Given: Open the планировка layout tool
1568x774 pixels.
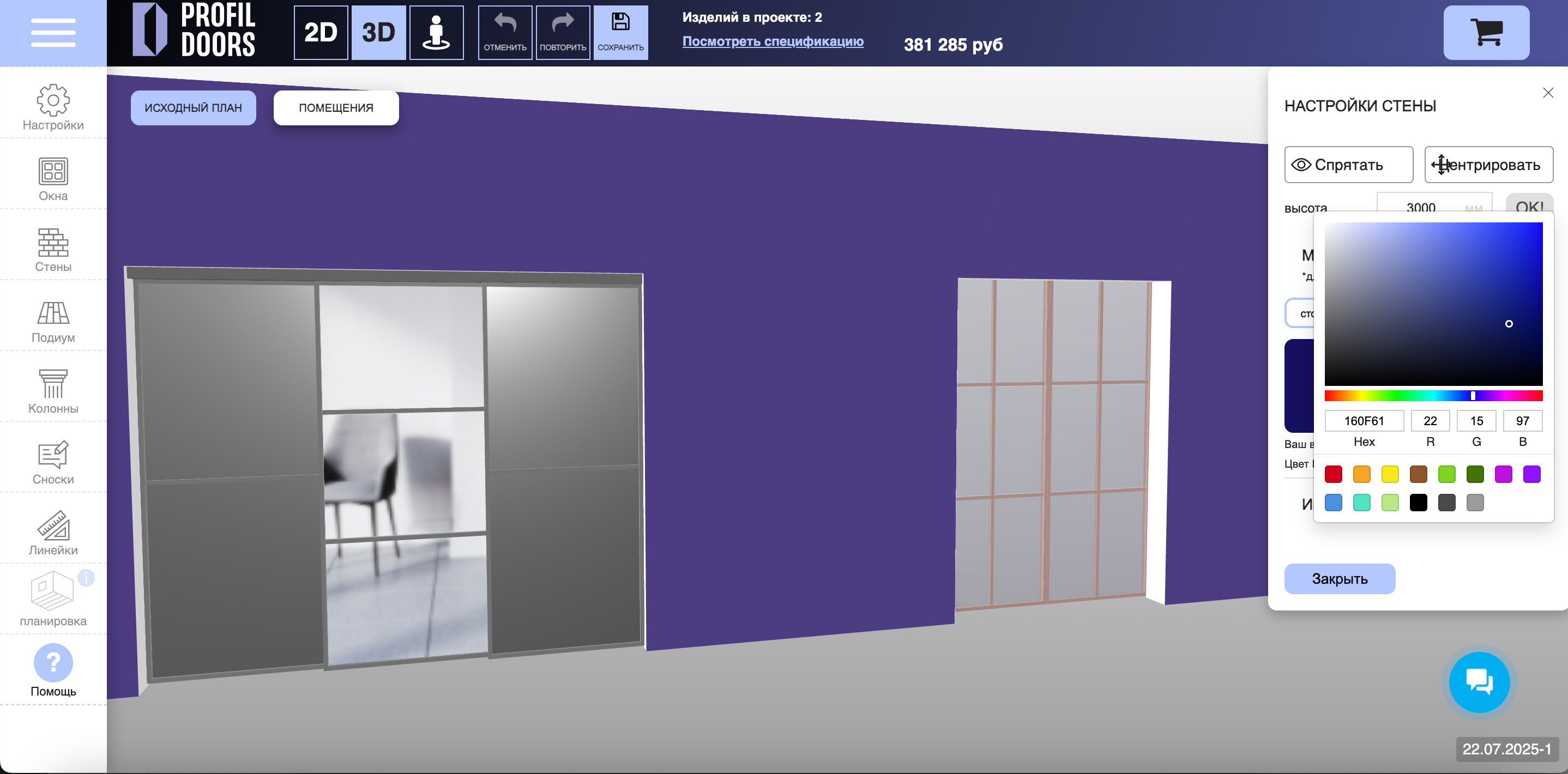Looking at the screenshot, I should coord(53,600).
